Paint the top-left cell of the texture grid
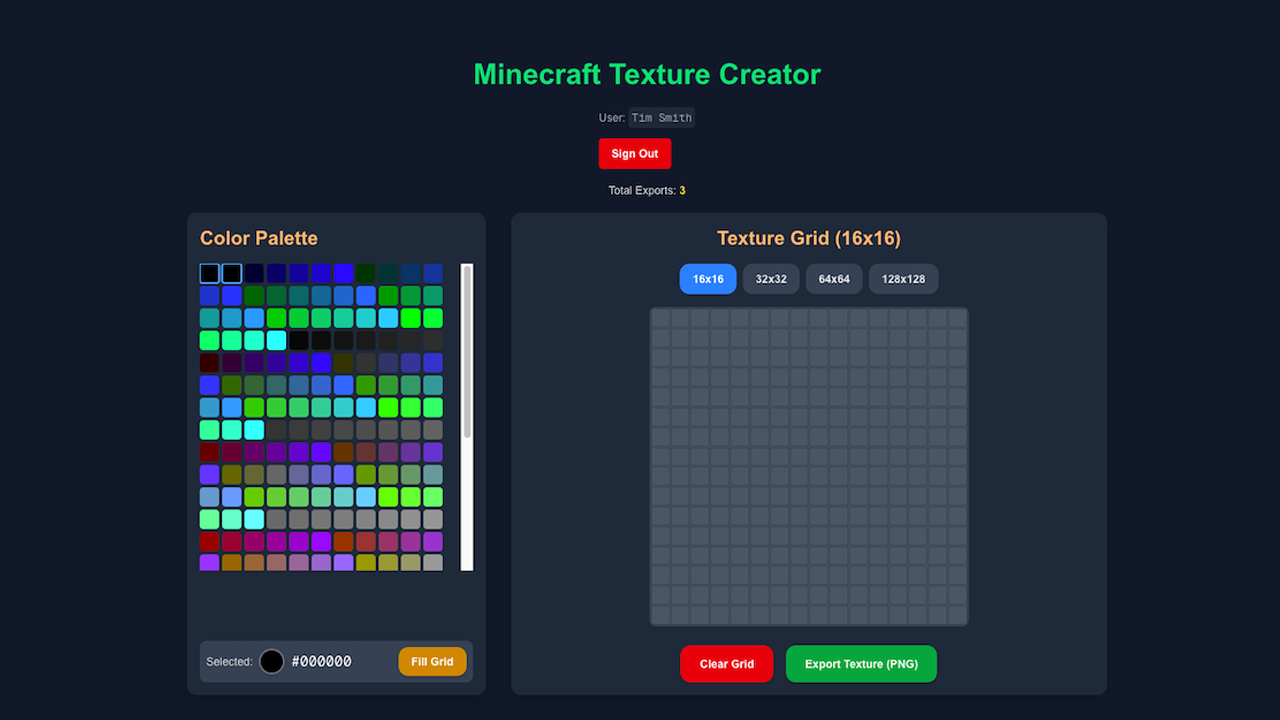This screenshot has height=720, width=1280. (660, 318)
